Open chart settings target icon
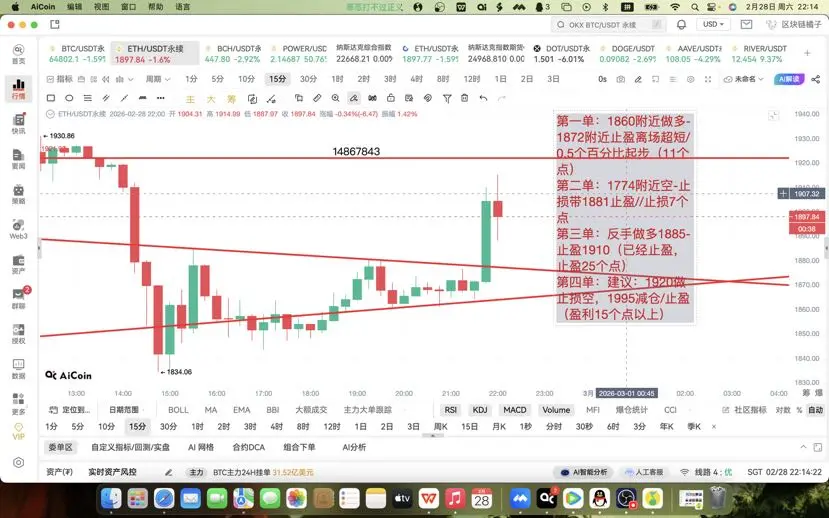Viewport: 829px width, 518px height. 690,79
